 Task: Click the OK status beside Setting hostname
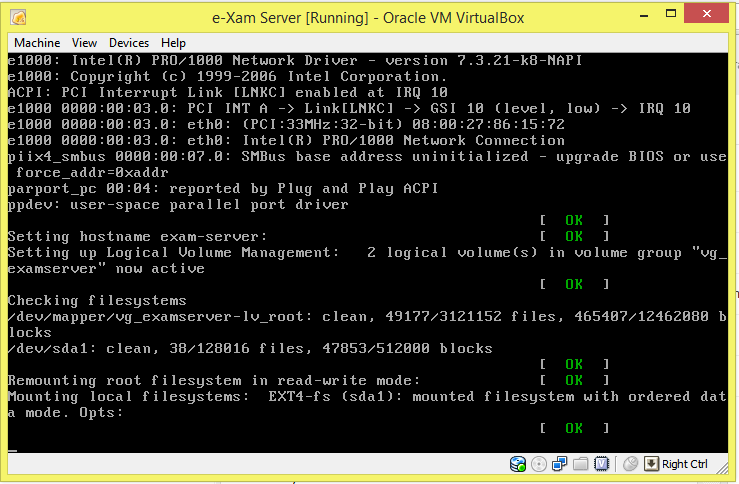tap(574, 236)
